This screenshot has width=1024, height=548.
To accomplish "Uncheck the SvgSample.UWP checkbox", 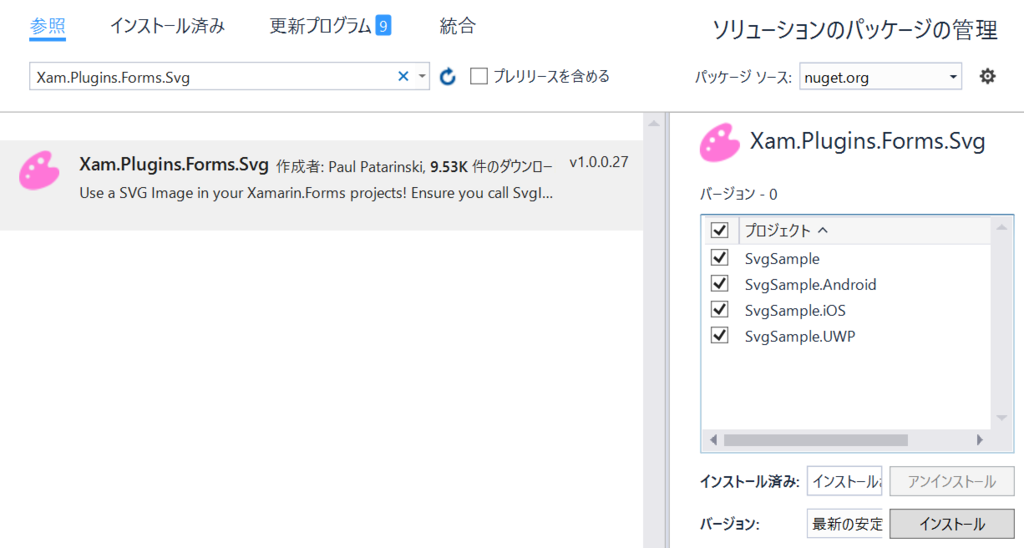I will tap(719, 336).
